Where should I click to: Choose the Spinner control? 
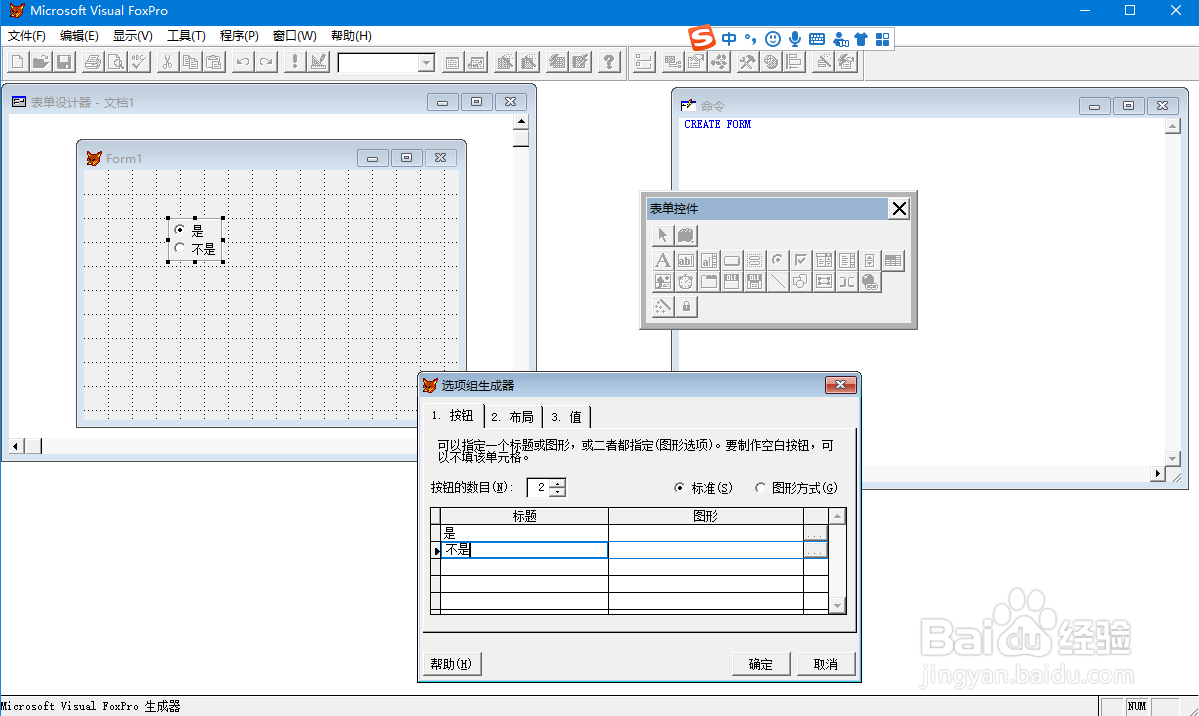point(869,260)
